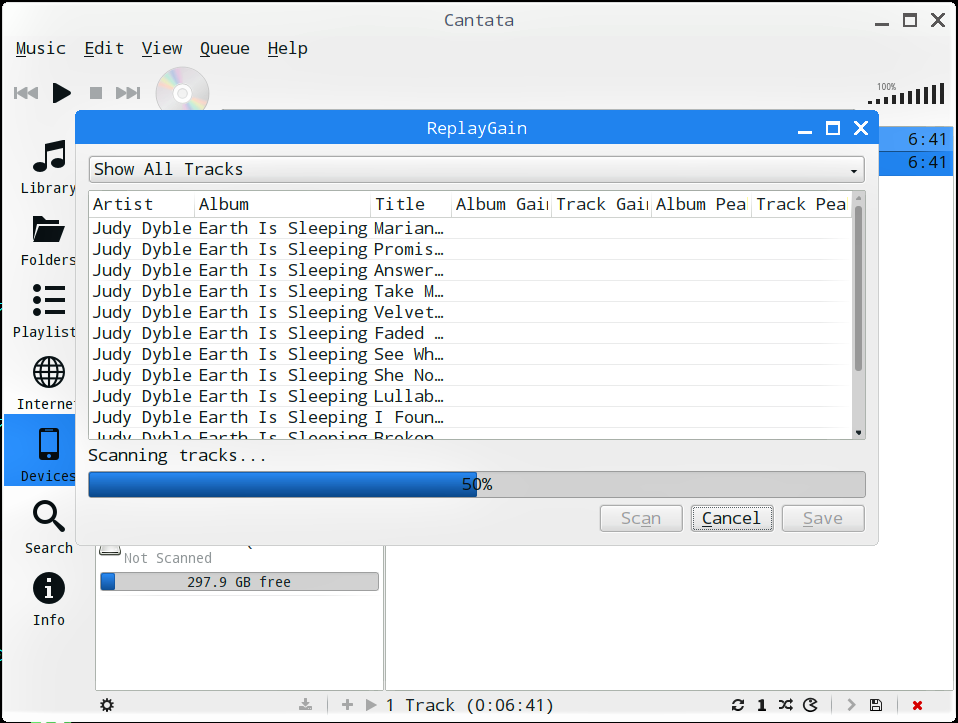Toggle consume mode icon
The width and height of the screenshot is (958, 723).
tap(810, 705)
